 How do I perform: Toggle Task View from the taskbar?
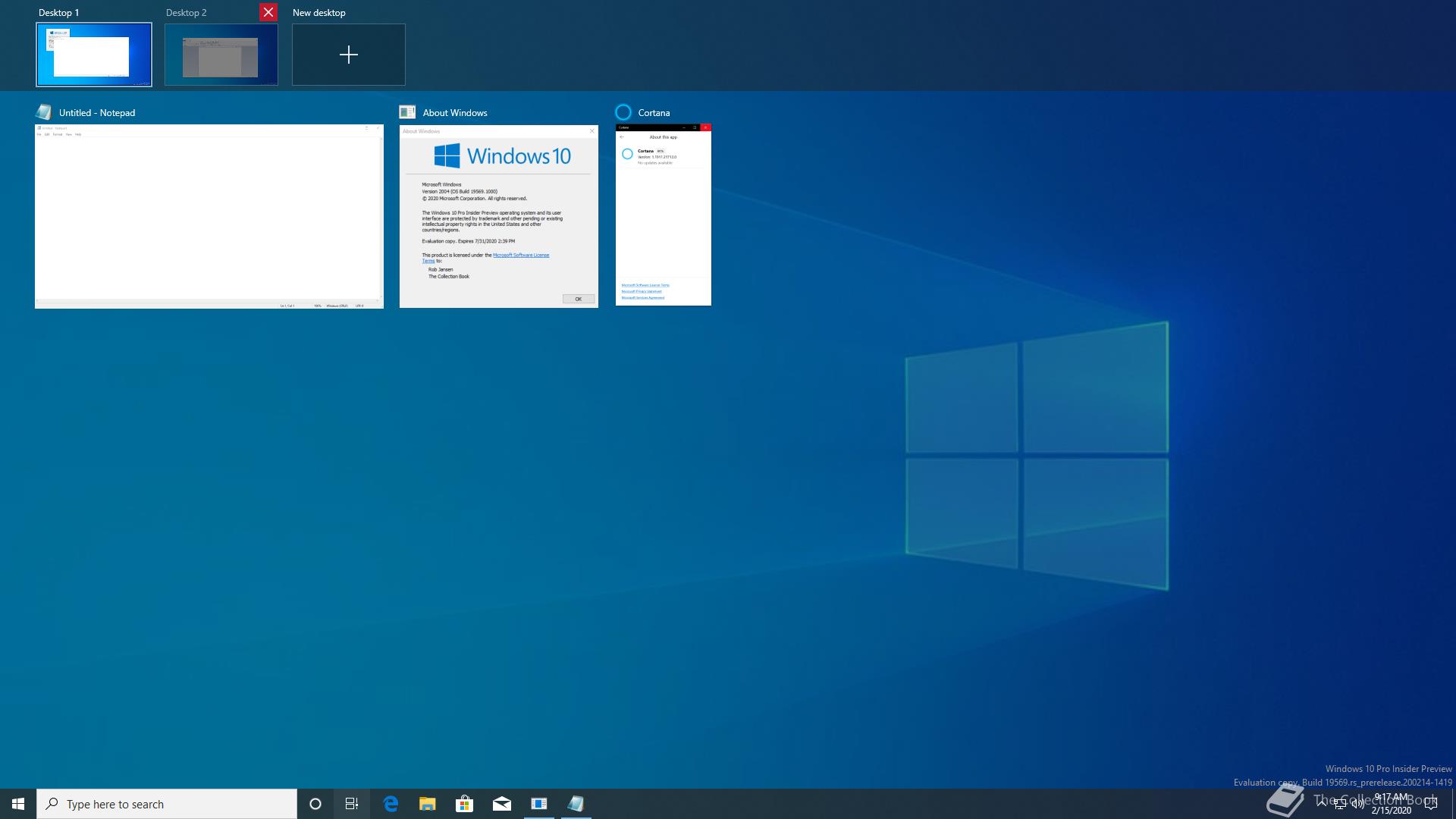[x=352, y=804]
